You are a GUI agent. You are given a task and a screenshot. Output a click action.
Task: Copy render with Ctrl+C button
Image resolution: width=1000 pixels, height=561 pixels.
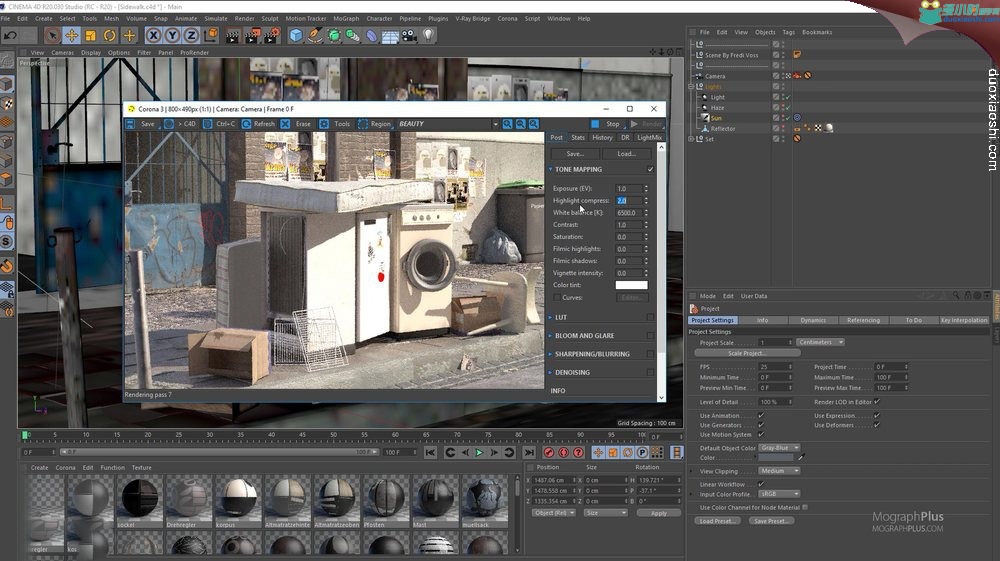219,124
